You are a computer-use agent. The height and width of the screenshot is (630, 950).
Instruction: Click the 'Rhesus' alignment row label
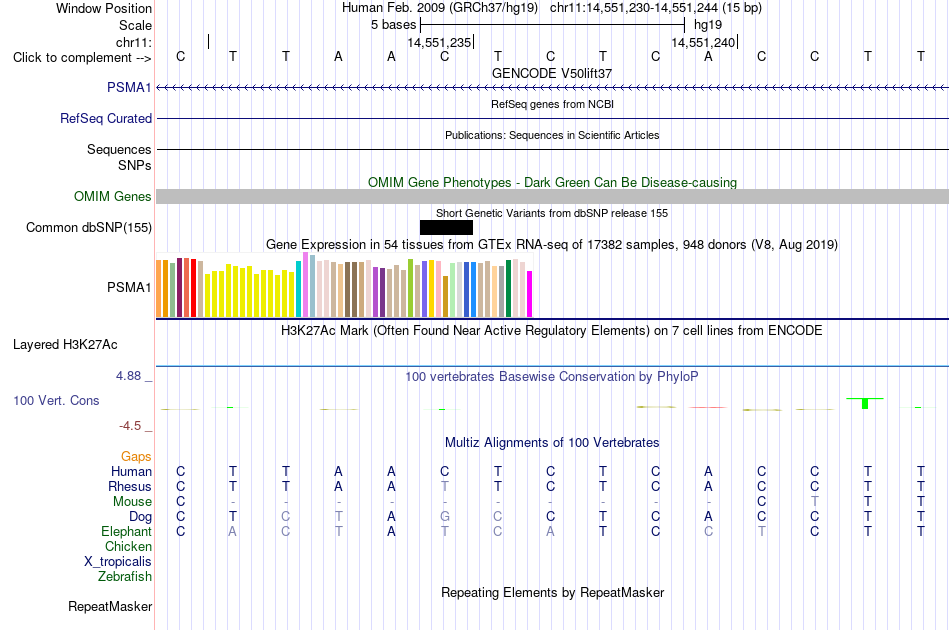tap(130, 486)
